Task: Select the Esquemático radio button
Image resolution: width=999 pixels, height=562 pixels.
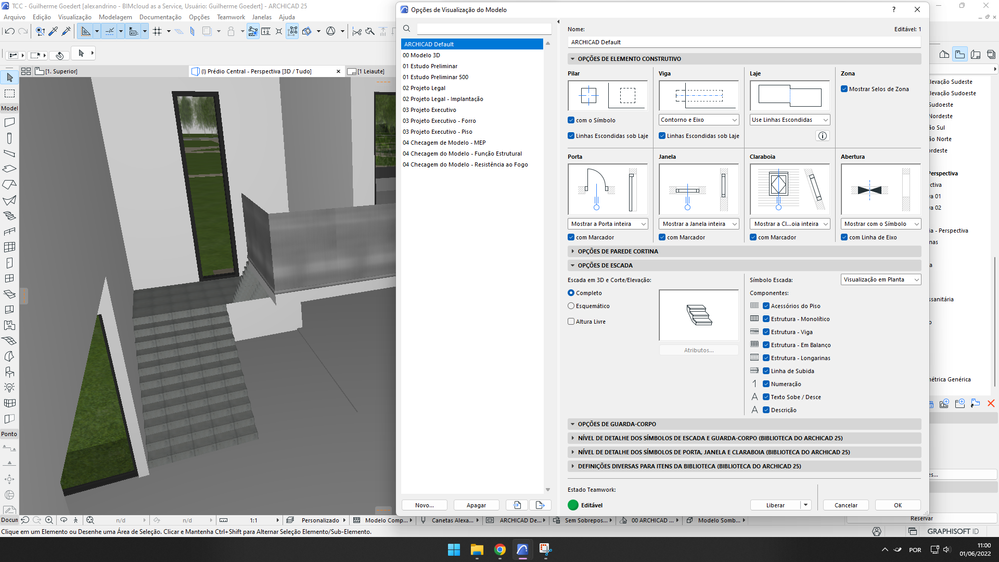Action: pyautogui.click(x=571, y=306)
